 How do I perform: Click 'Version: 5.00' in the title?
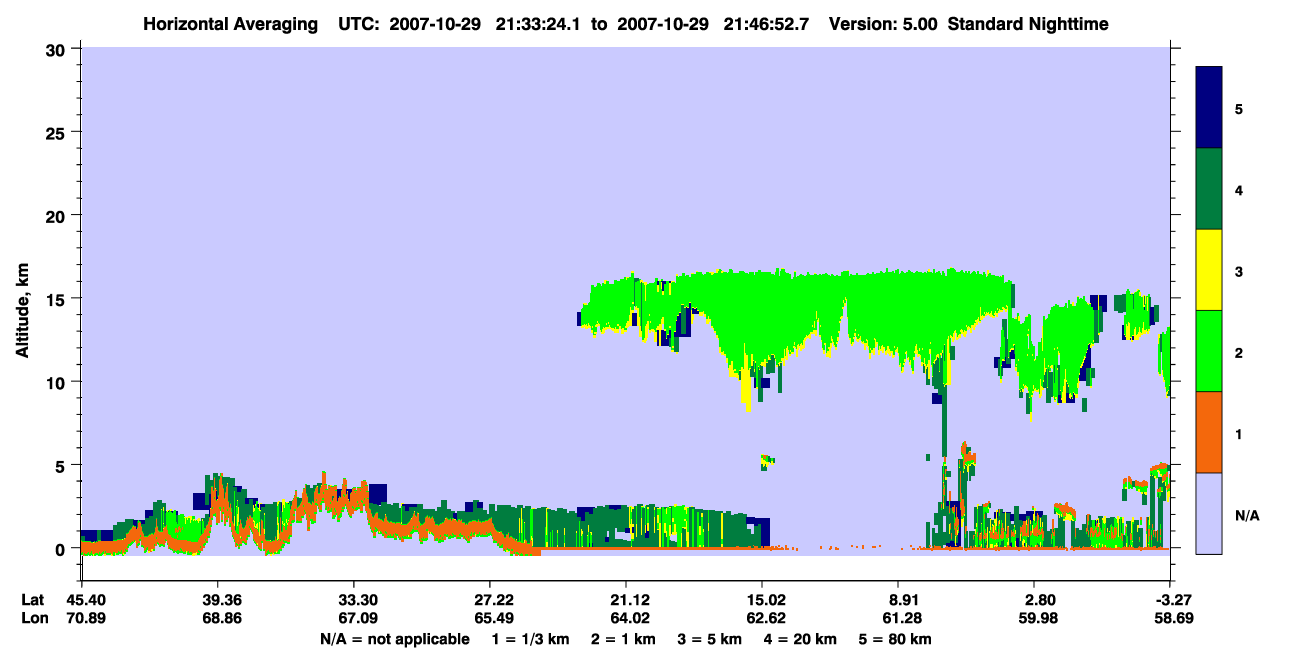(883, 23)
